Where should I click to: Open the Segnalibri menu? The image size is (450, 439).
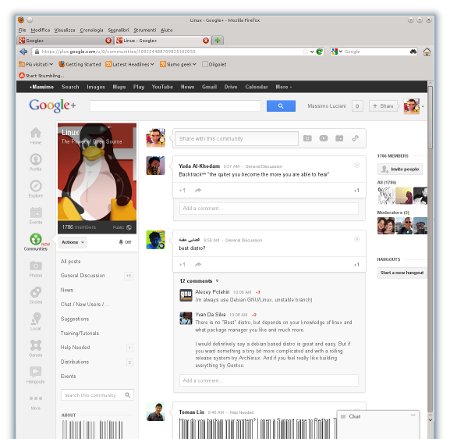118,30
